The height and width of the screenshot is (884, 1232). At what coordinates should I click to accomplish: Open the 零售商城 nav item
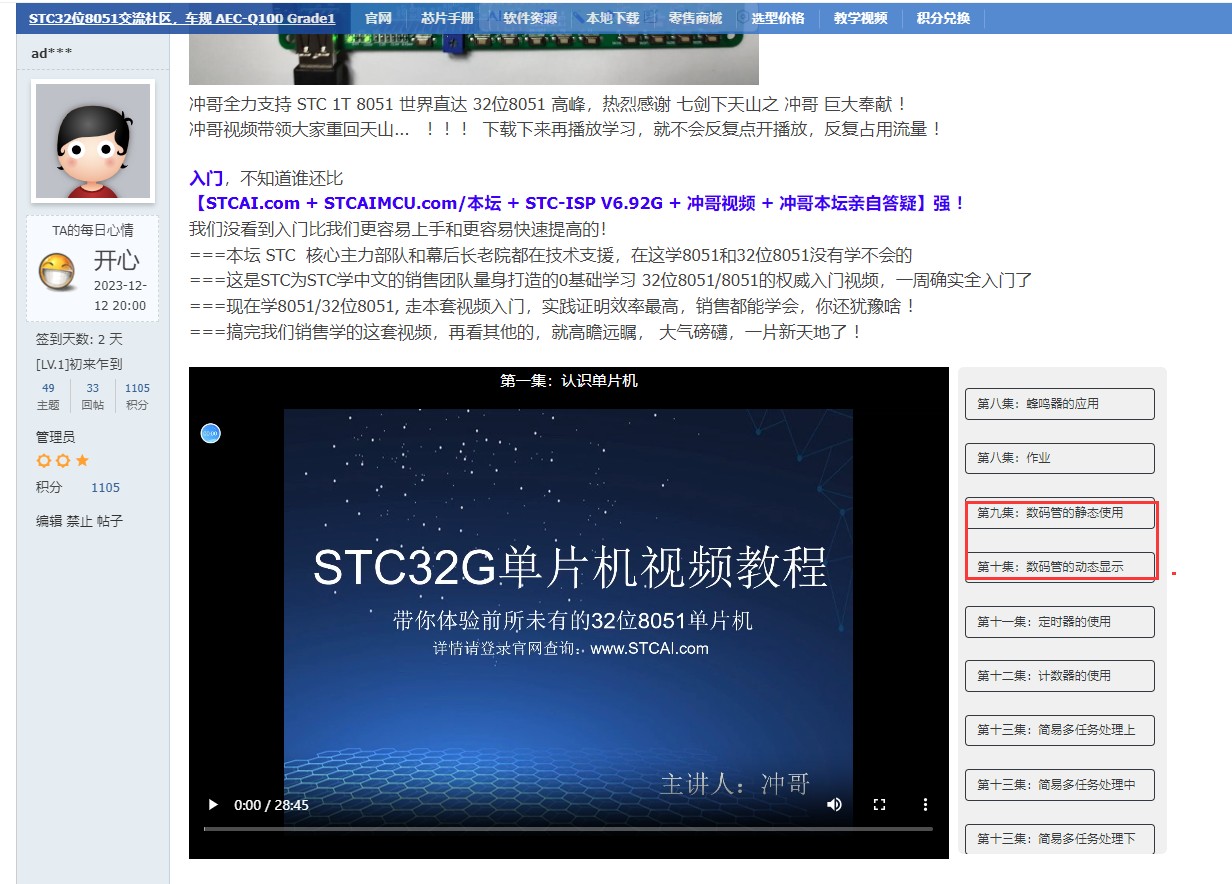click(x=695, y=18)
